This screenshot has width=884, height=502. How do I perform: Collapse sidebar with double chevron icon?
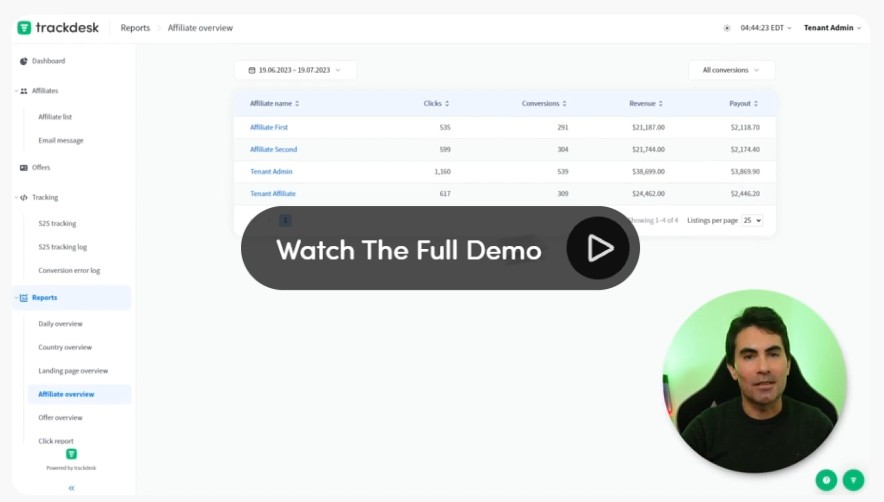tap(71, 488)
